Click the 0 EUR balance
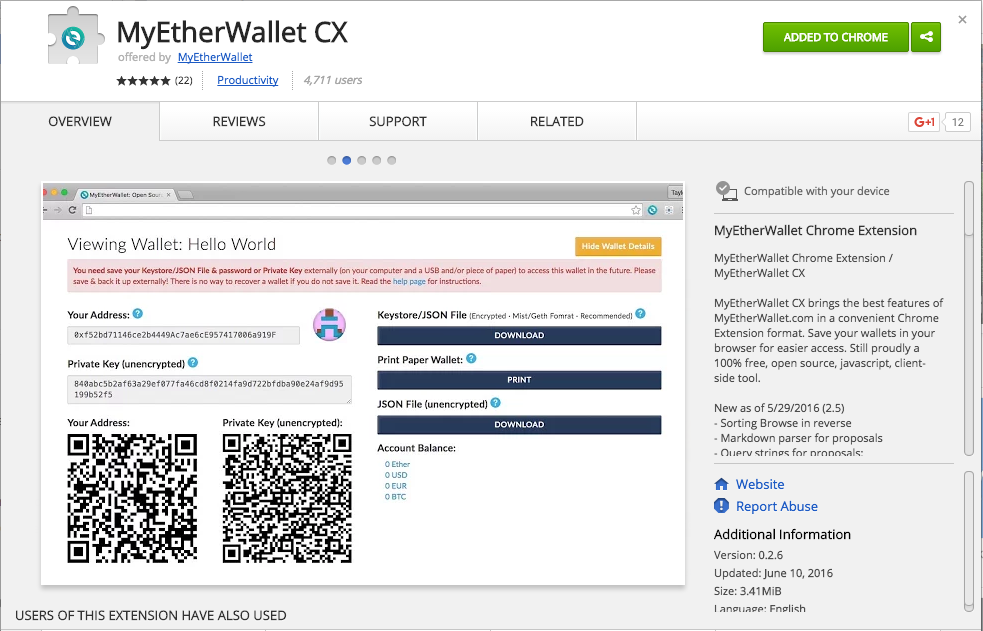983x631 pixels. click(x=396, y=486)
